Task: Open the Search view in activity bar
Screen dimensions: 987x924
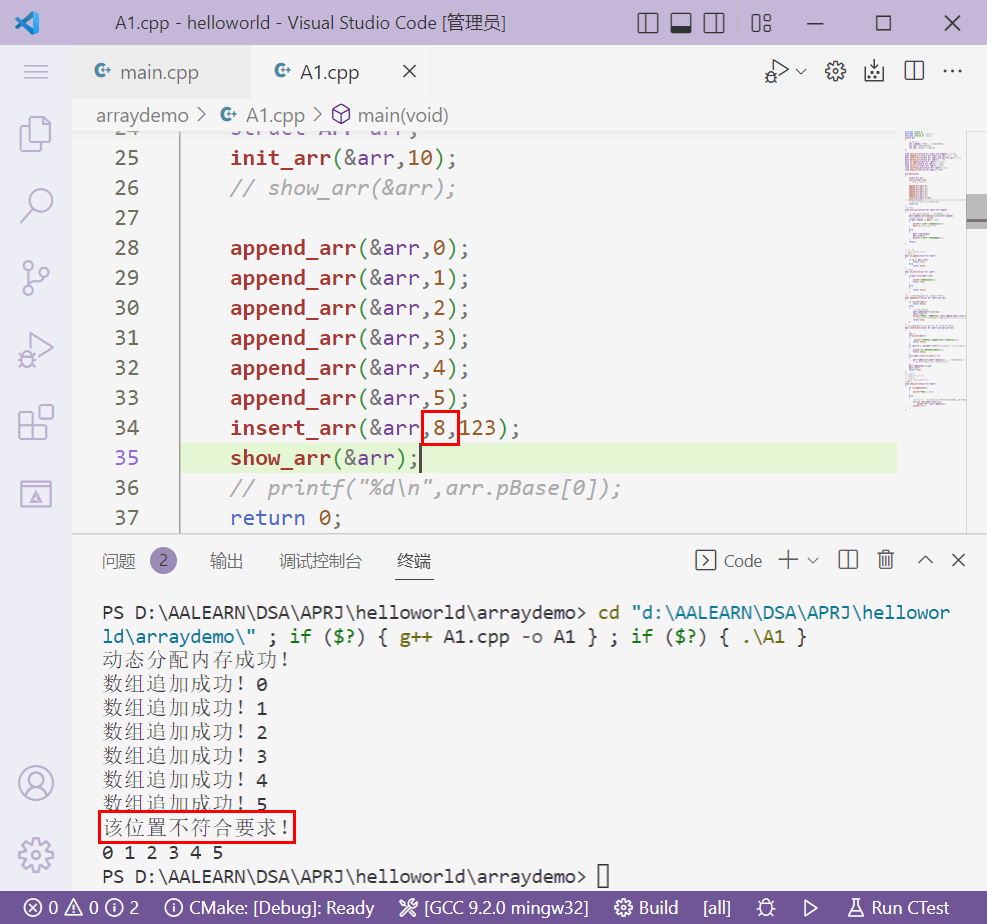Action: pos(36,205)
